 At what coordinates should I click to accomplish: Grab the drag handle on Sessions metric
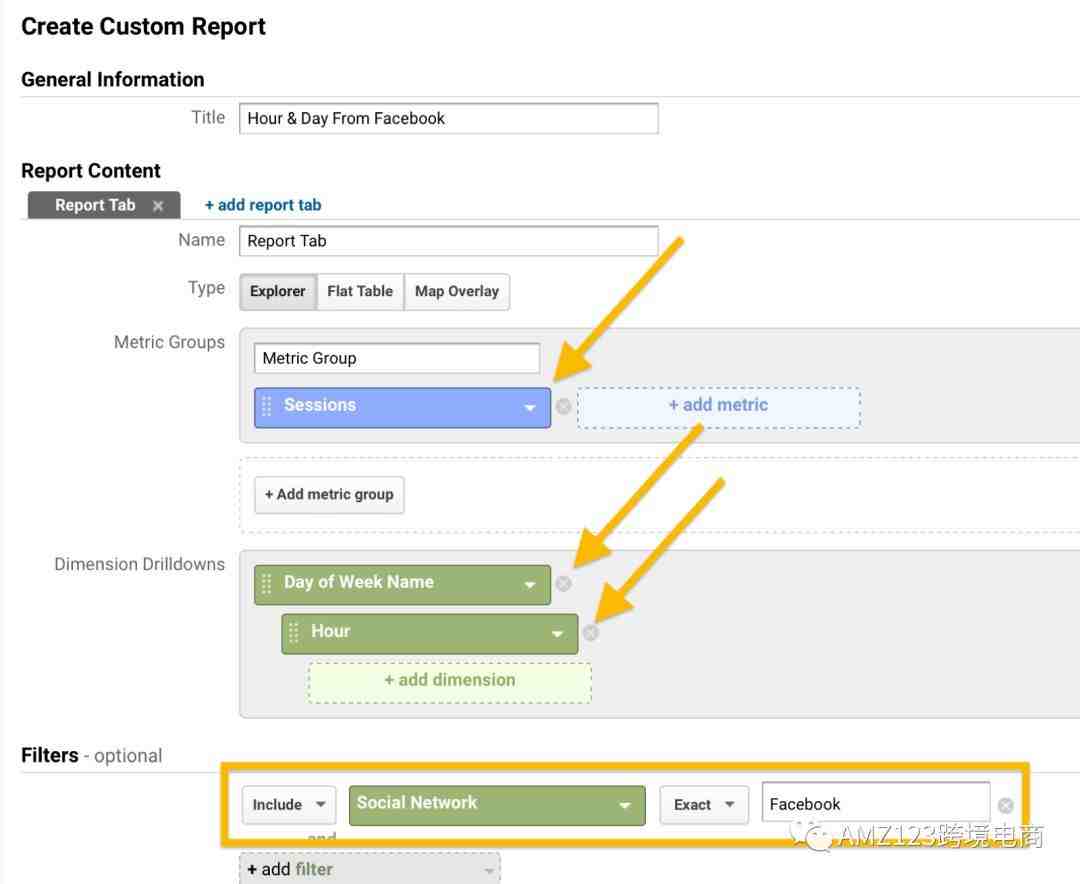tap(267, 407)
